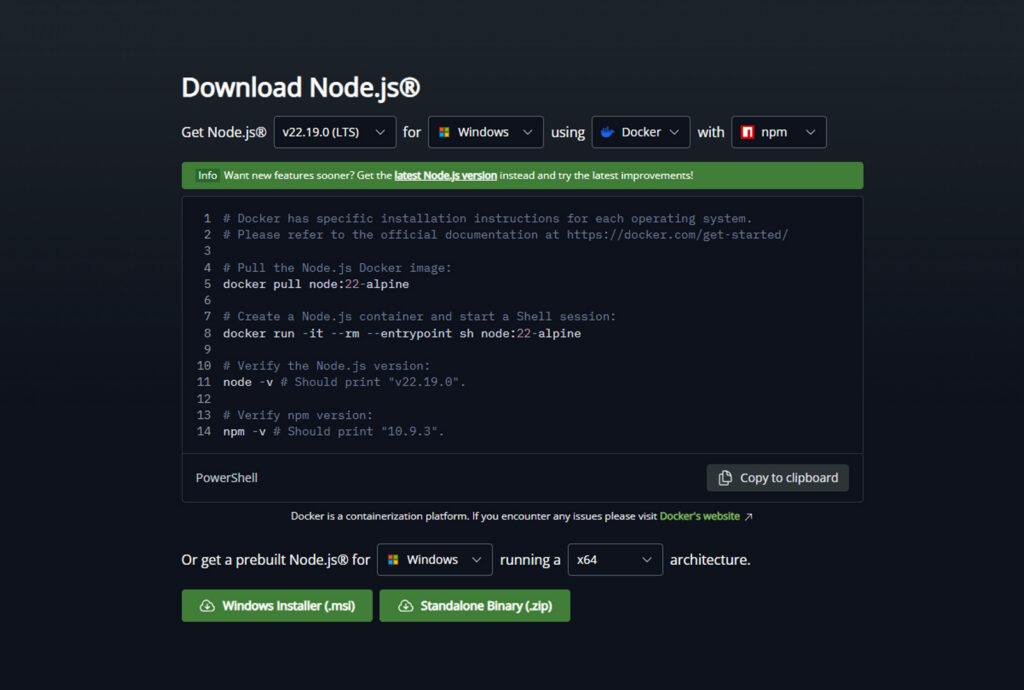Download the Windows Installer (.msi)

pyautogui.click(x=277, y=606)
